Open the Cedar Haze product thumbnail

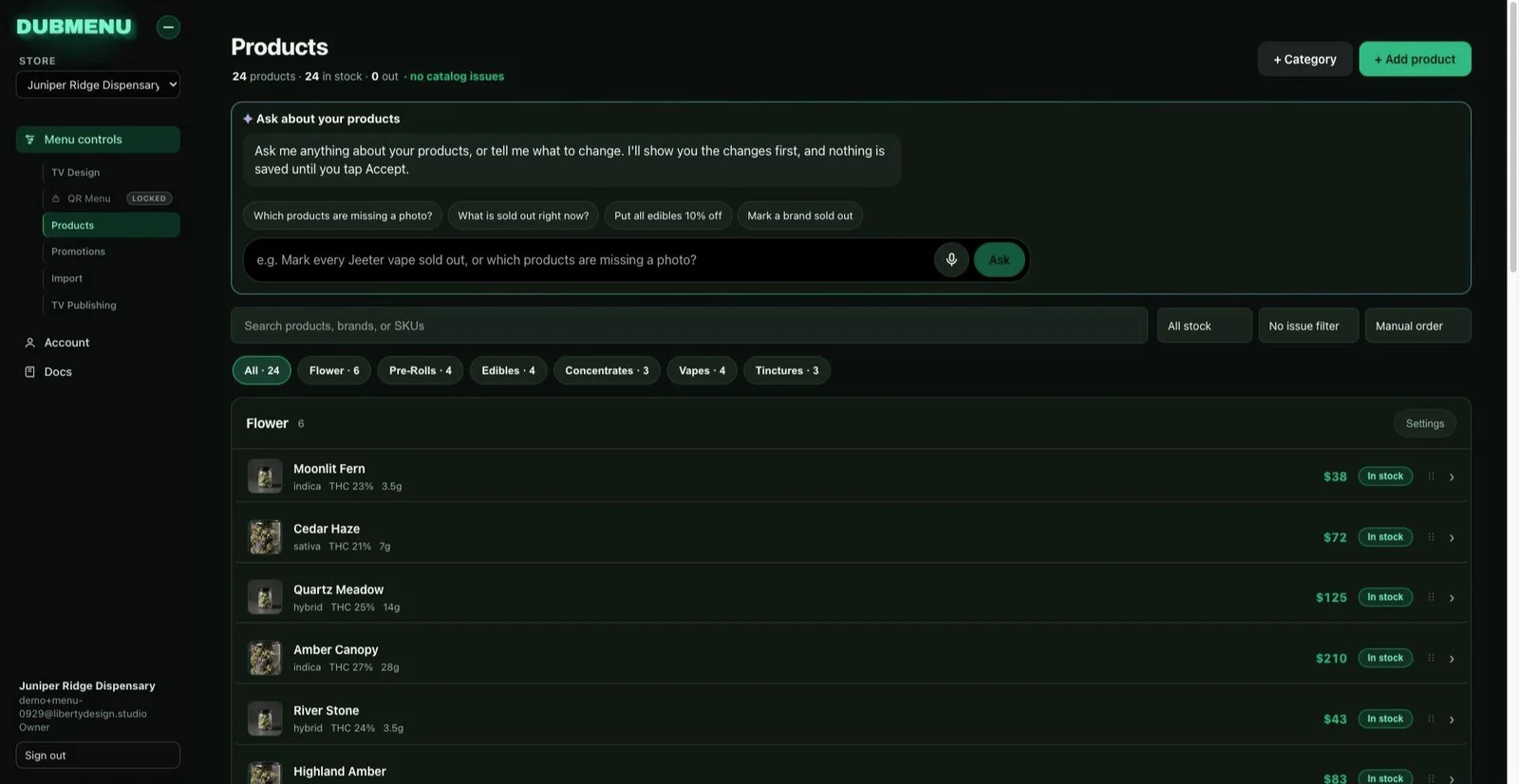coord(265,537)
